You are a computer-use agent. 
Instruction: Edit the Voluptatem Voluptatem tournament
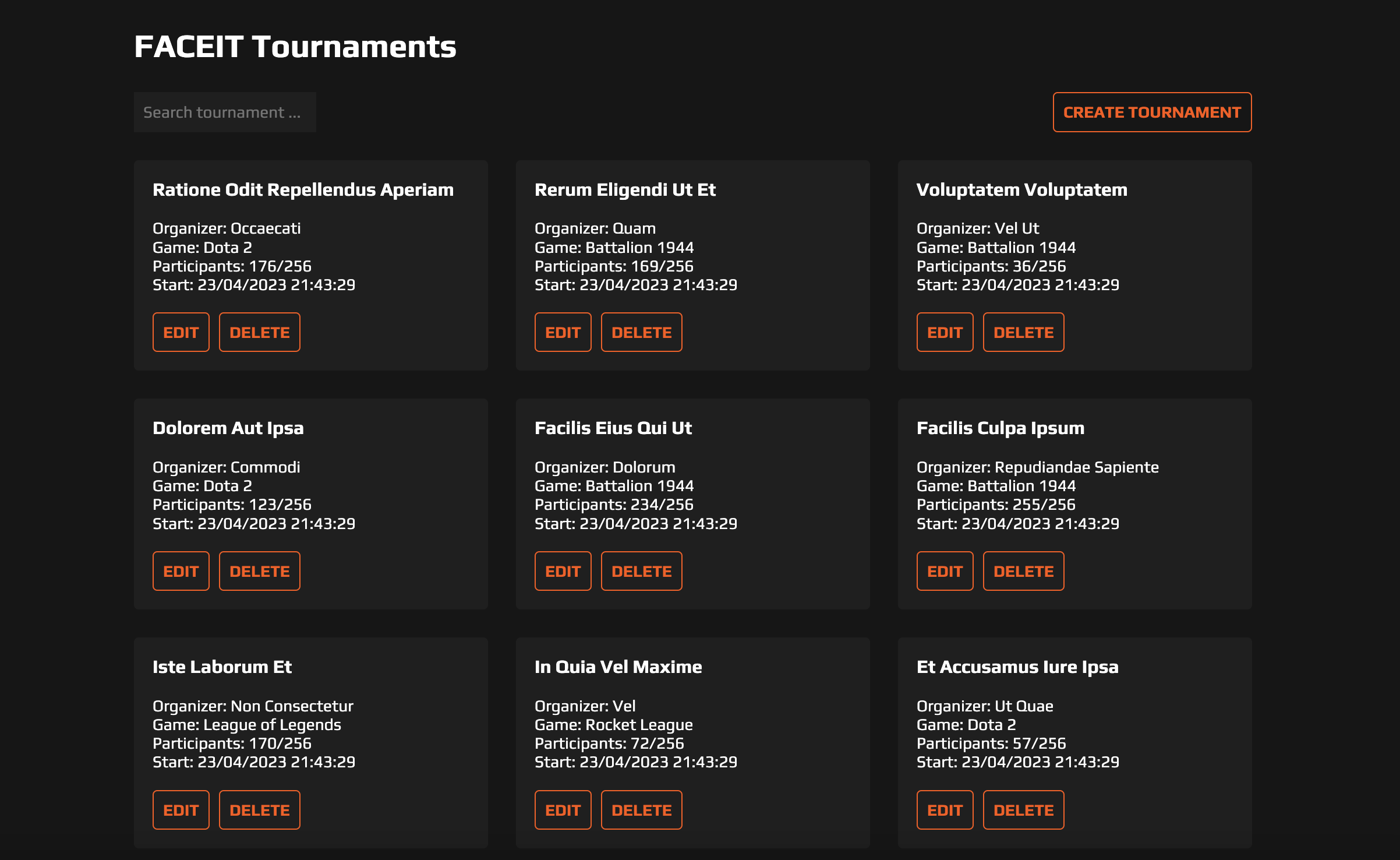coord(945,332)
